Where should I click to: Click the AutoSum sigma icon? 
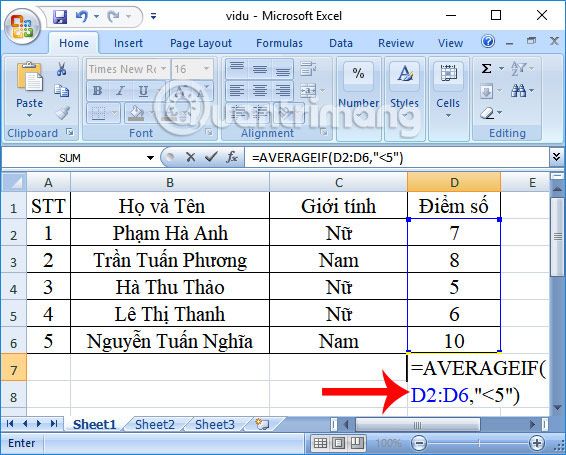click(487, 69)
